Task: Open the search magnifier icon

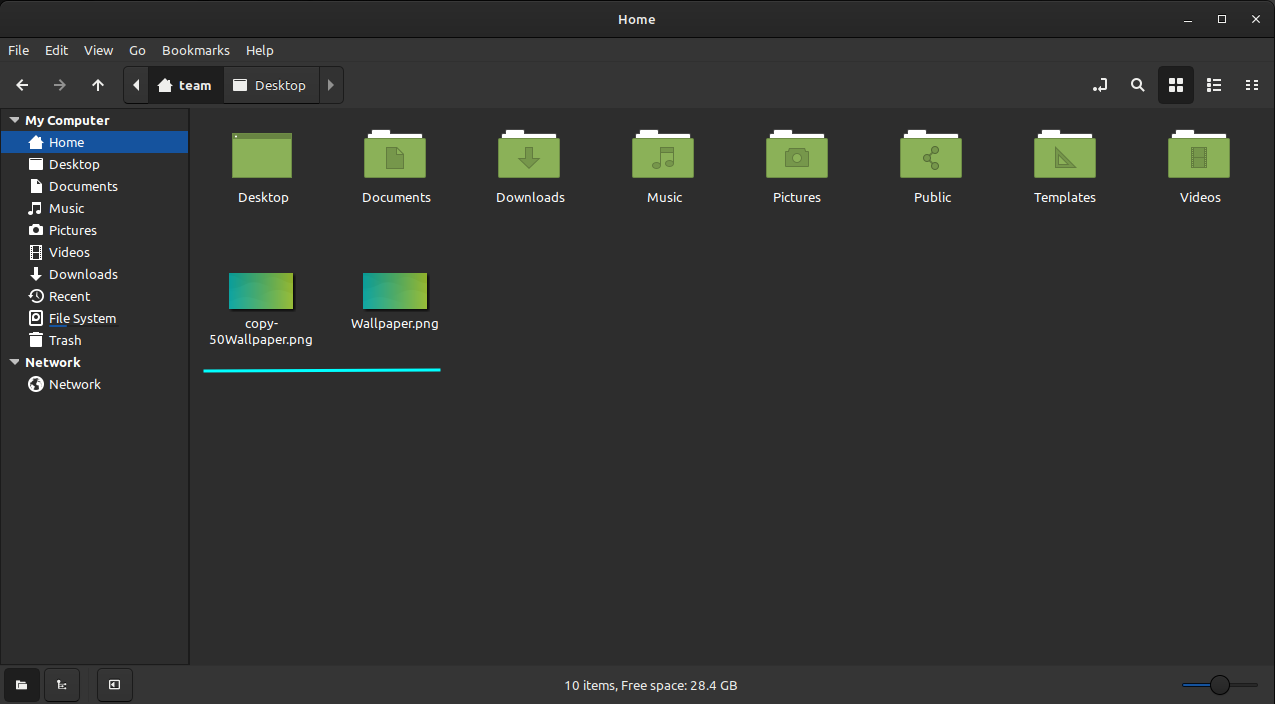Action: pos(1137,86)
